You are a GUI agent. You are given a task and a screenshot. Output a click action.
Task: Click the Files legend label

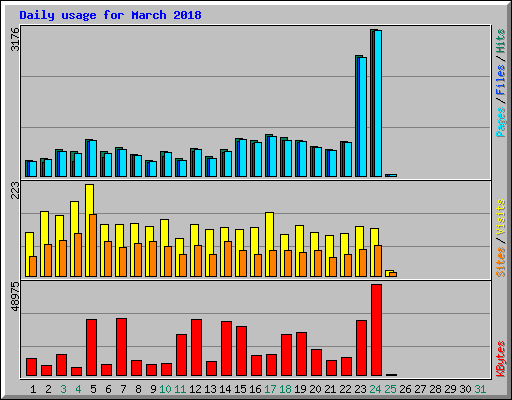[x=500, y=80]
